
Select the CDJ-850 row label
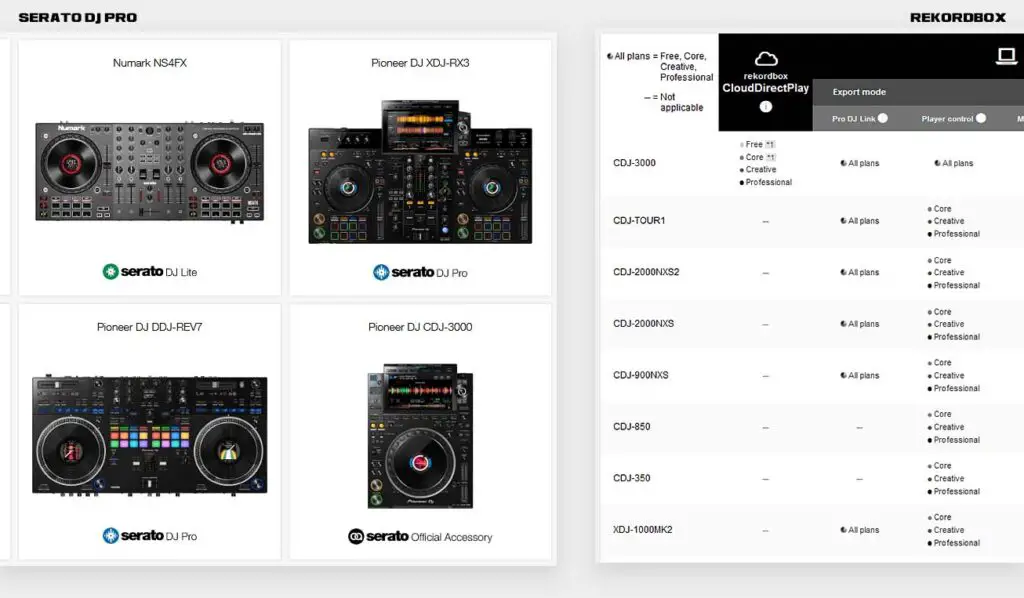click(632, 427)
